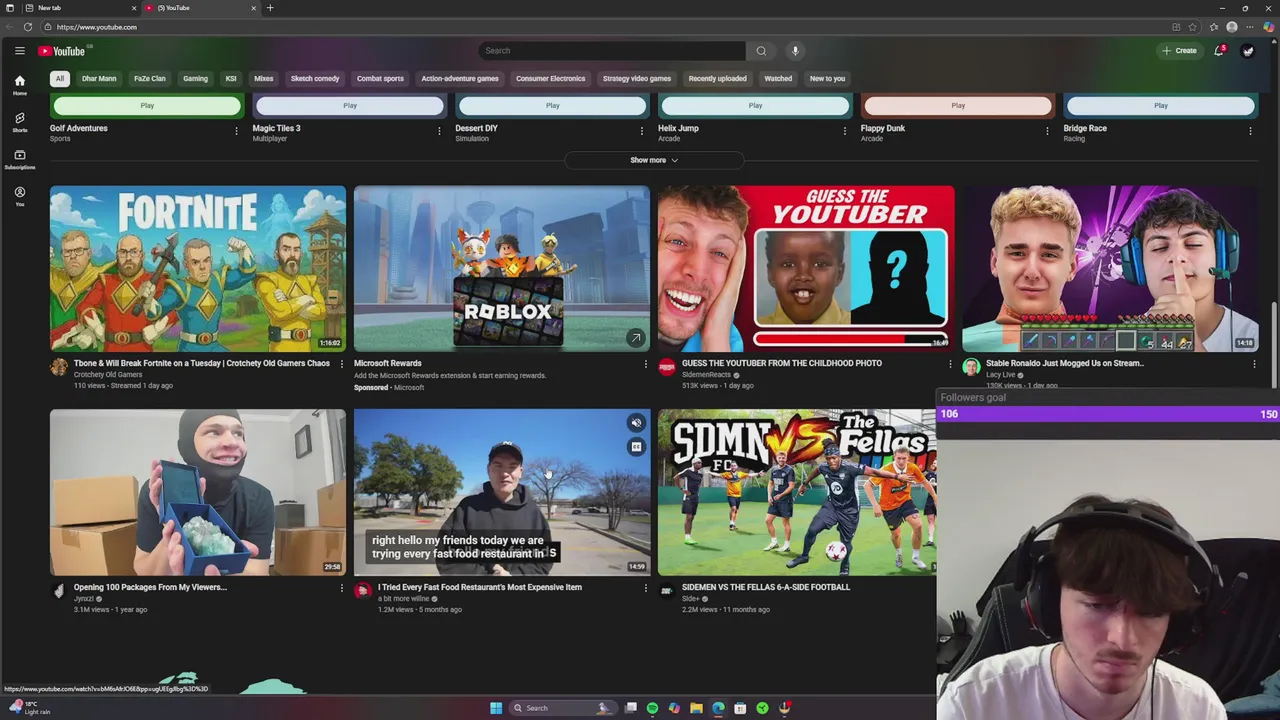The width and height of the screenshot is (1280, 720).
Task: Open File Explorer from the taskbar
Action: click(x=696, y=708)
